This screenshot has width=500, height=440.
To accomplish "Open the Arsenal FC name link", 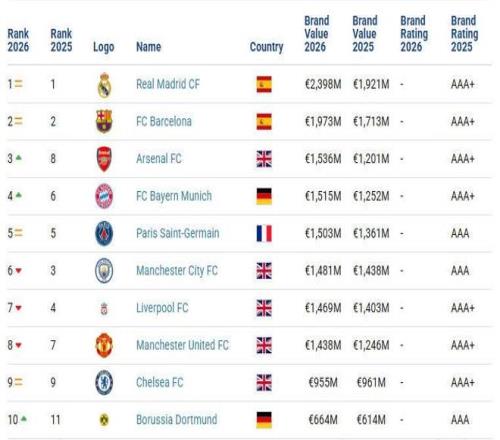I will pyautogui.click(x=159, y=159).
